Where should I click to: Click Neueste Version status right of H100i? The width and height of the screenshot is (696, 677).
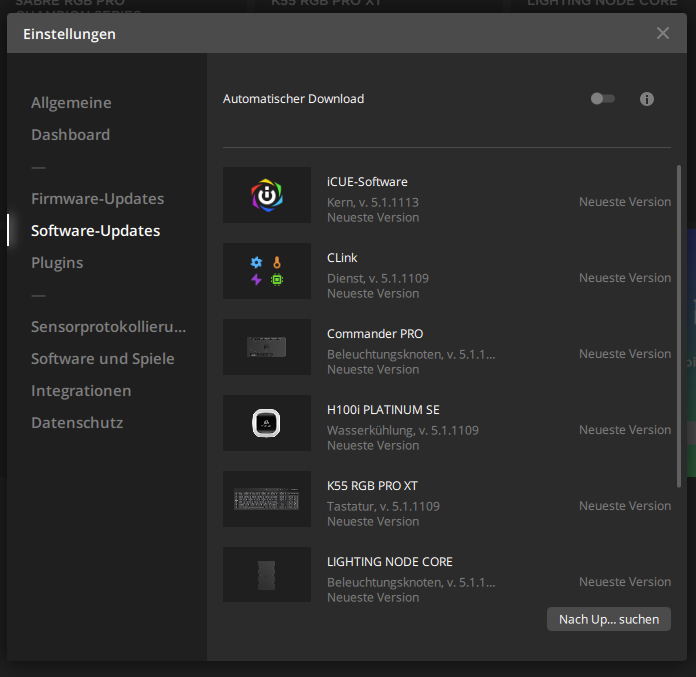click(x=625, y=430)
